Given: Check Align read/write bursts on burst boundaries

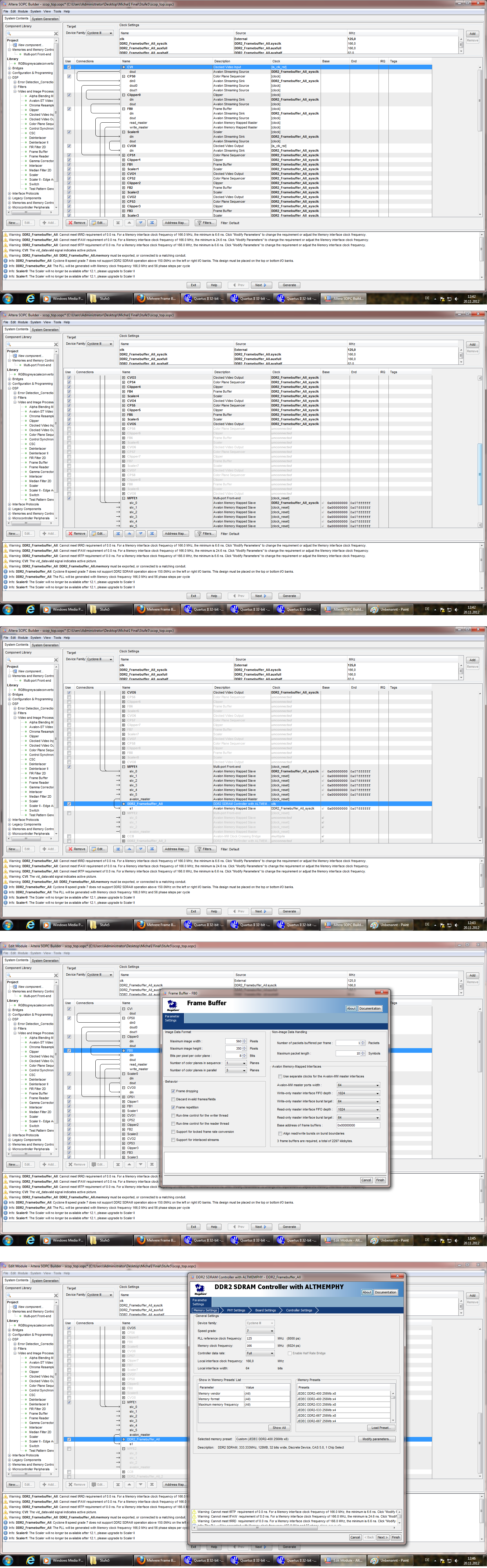Looking at the screenshot, I should [x=280, y=1133].
